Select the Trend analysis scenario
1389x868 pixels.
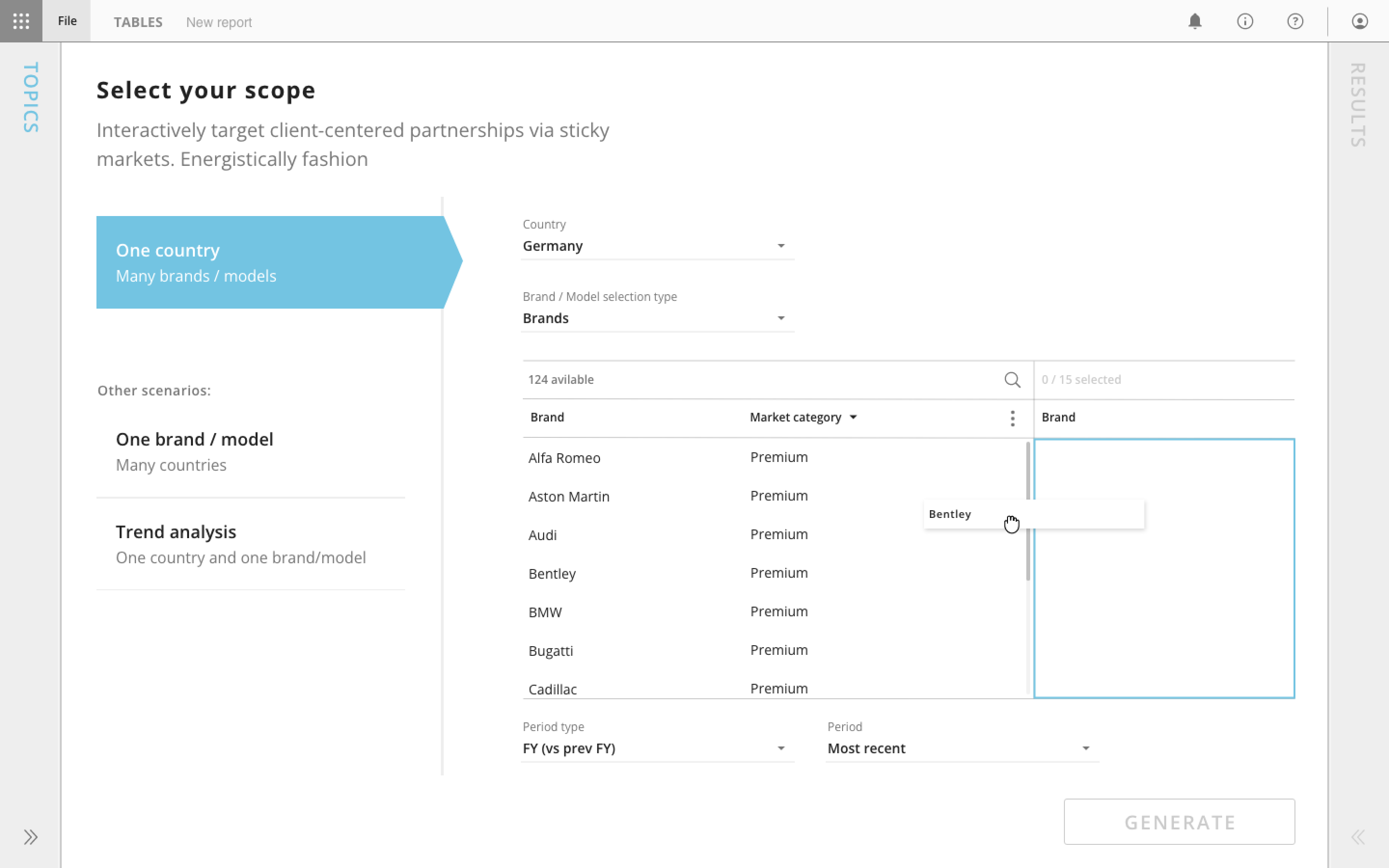(251, 544)
